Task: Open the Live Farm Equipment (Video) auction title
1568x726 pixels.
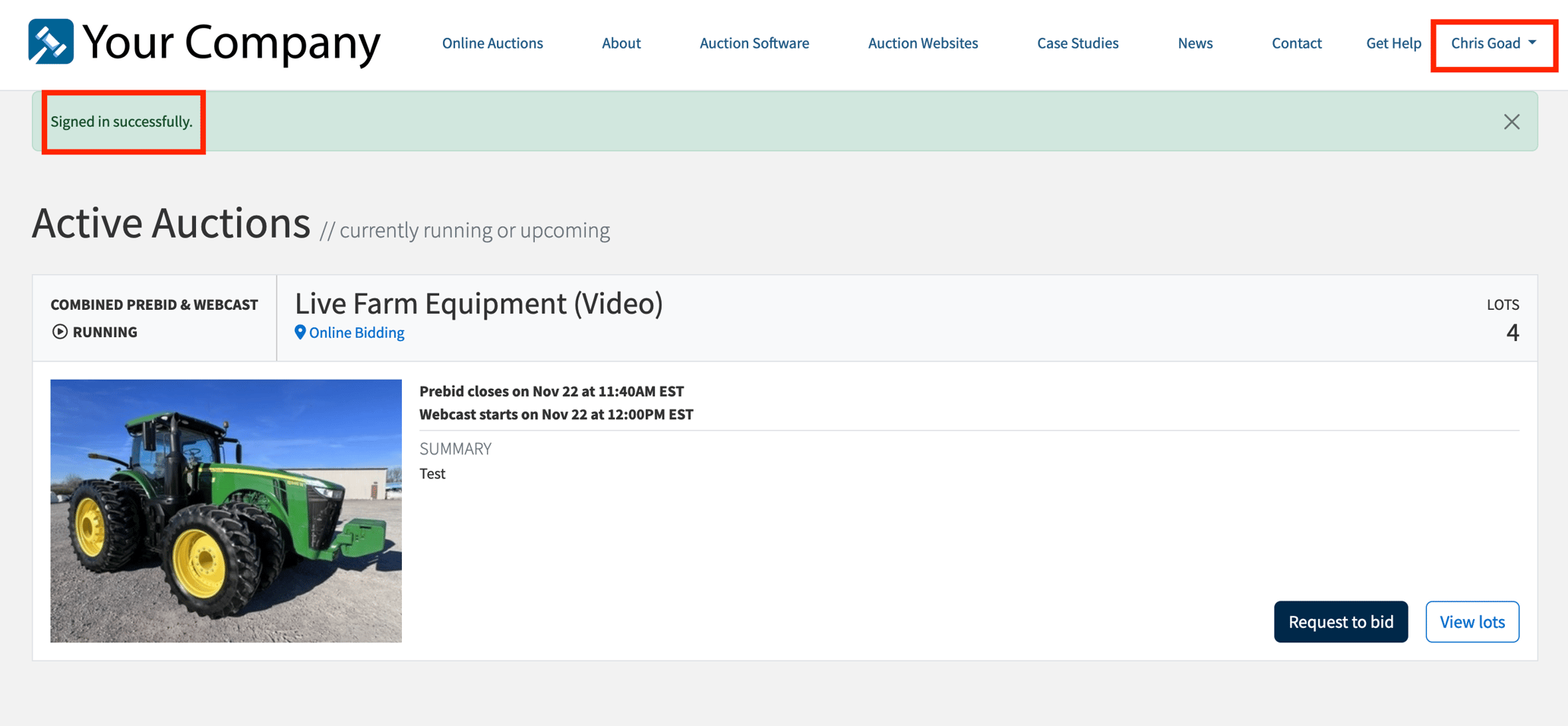Action: 479,304
